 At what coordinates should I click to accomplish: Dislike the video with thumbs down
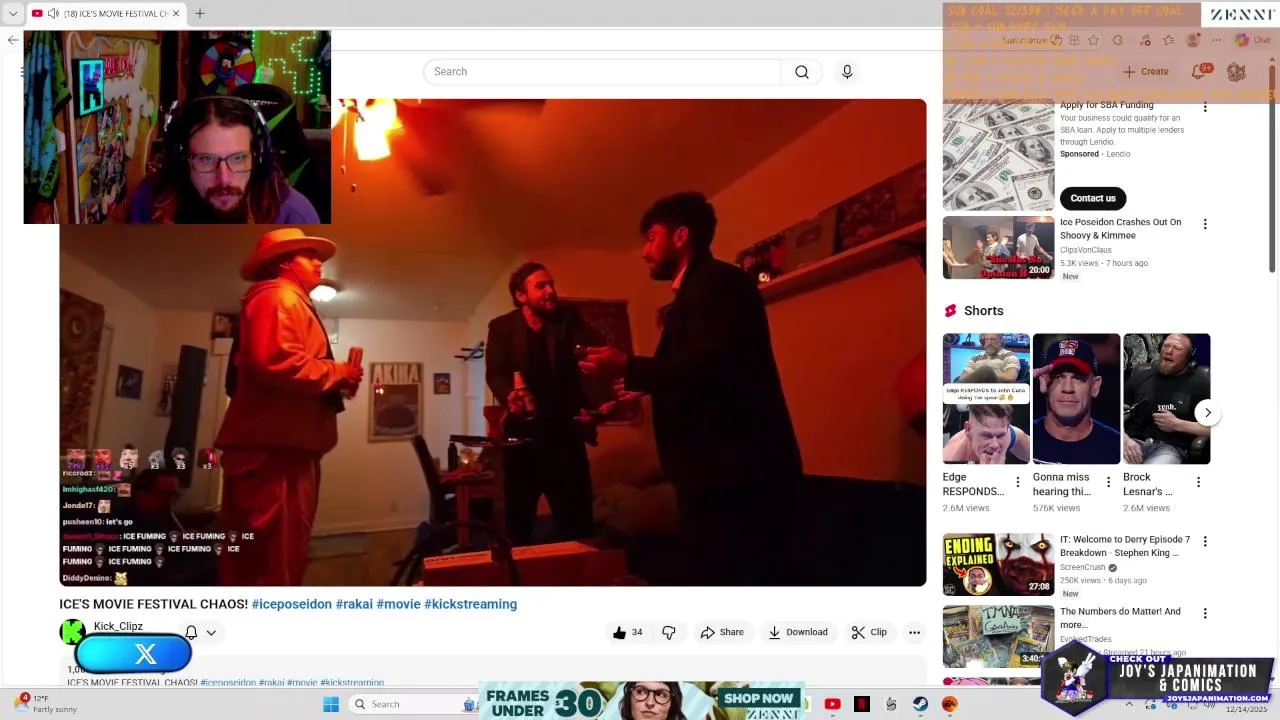coord(669,632)
